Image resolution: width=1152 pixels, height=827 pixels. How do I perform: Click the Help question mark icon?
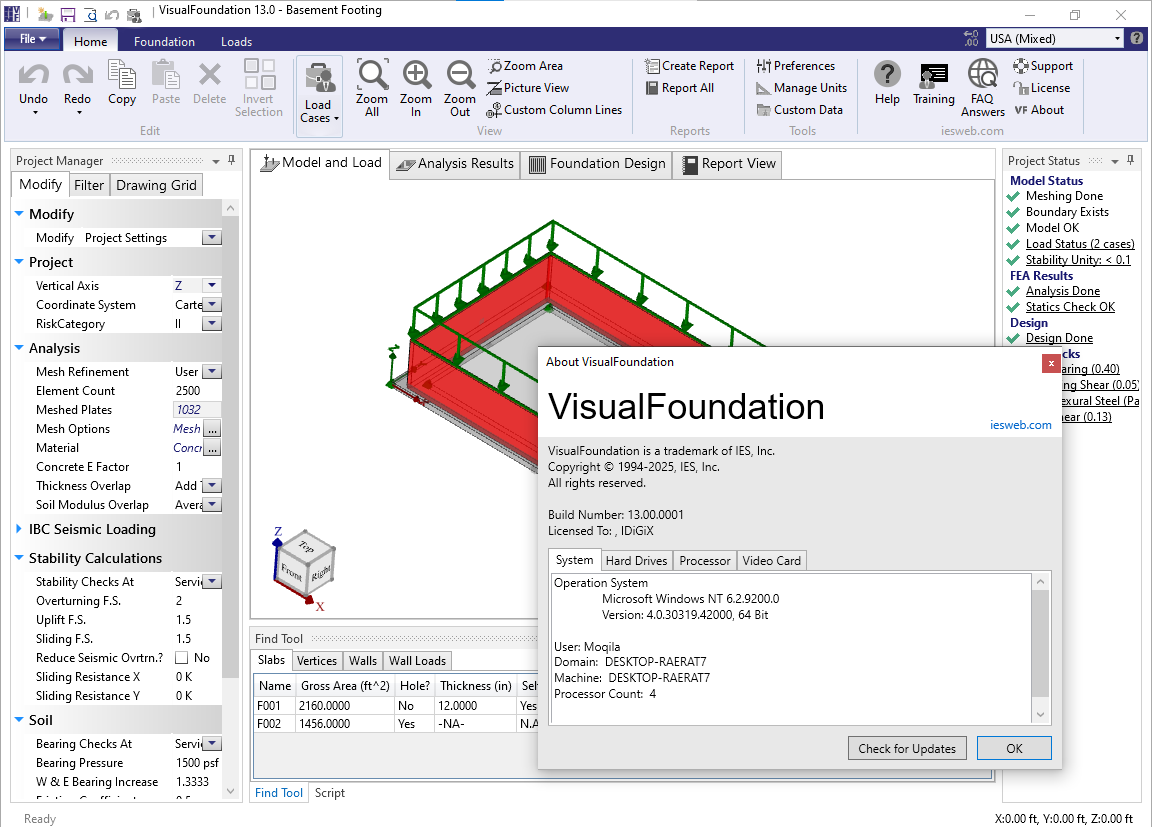(x=888, y=75)
